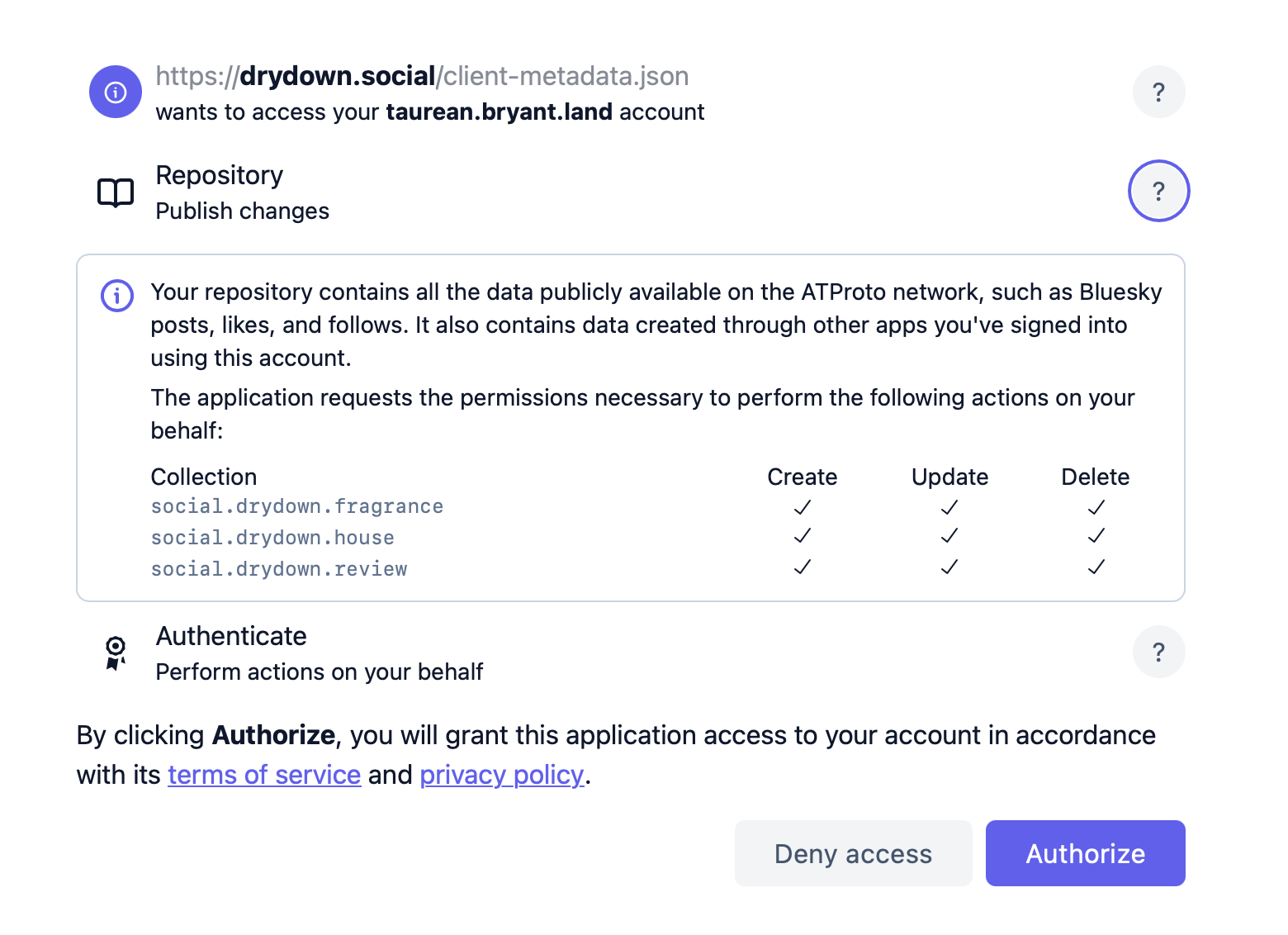This screenshot has width=1288, height=935.
Task: Click the Delete checkmark for social.drydown.review
Action: coord(1096,567)
